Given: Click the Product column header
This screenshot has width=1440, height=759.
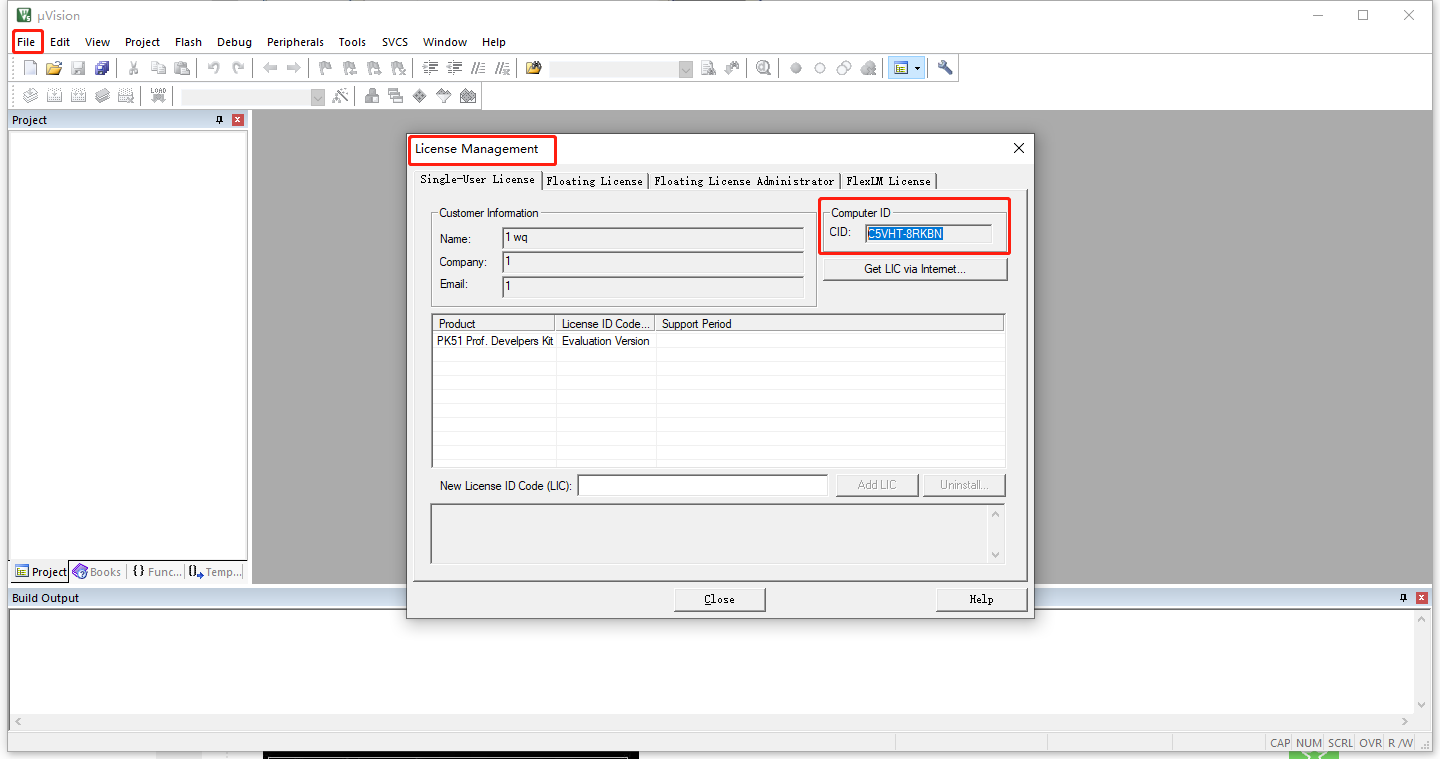Looking at the screenshot, I should pyautogui.click(x=494, y=323).
